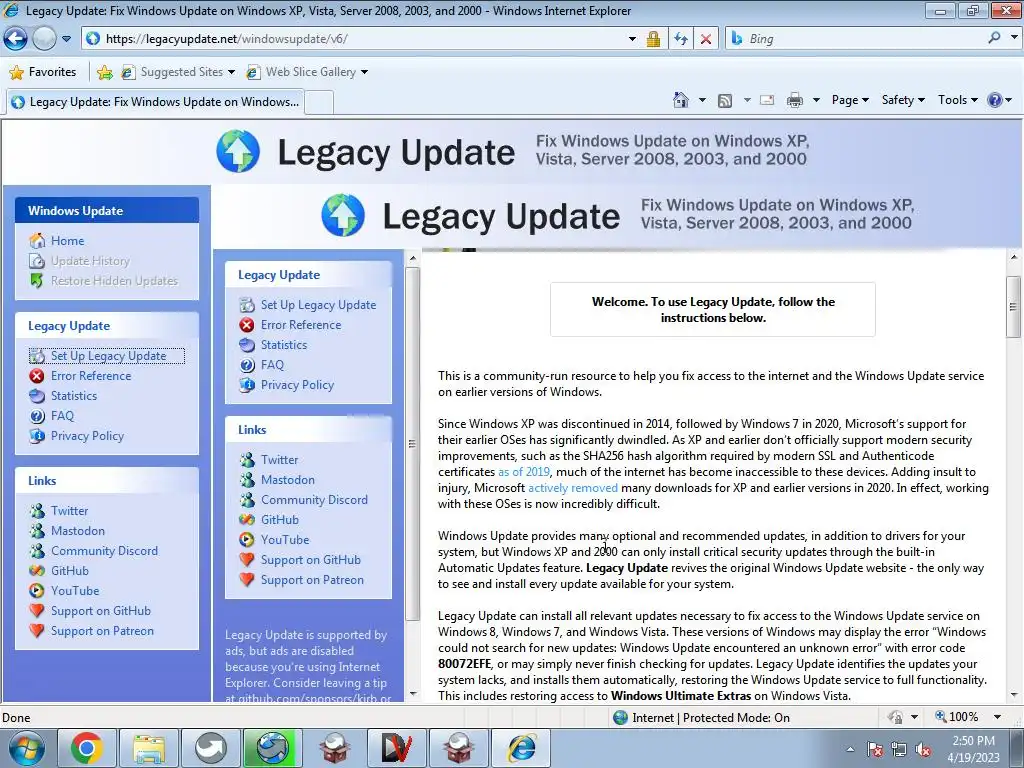Click inner sidebar vertical scrollbar thumb
The height and width of the screenshot is (768, 1024).
coord(413,444)
